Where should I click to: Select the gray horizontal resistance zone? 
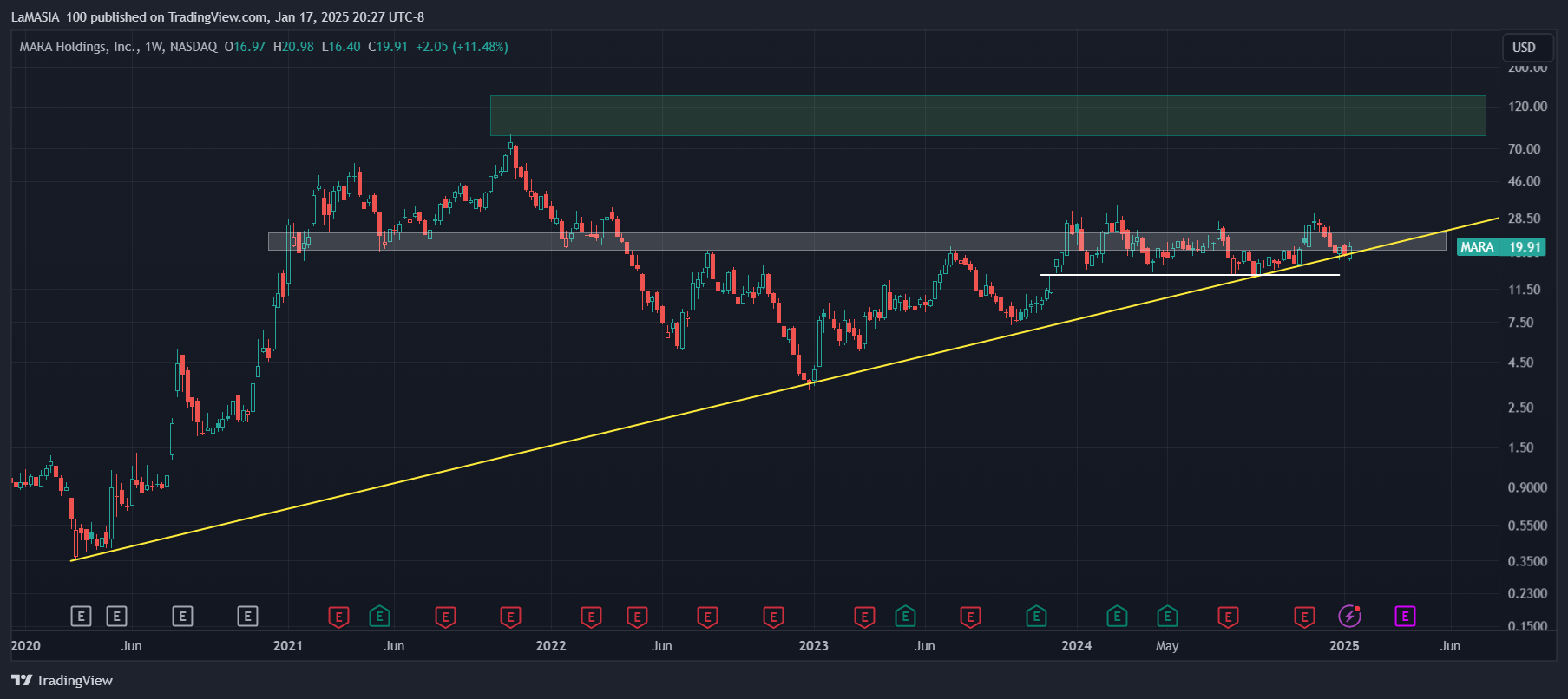[856, 241]
